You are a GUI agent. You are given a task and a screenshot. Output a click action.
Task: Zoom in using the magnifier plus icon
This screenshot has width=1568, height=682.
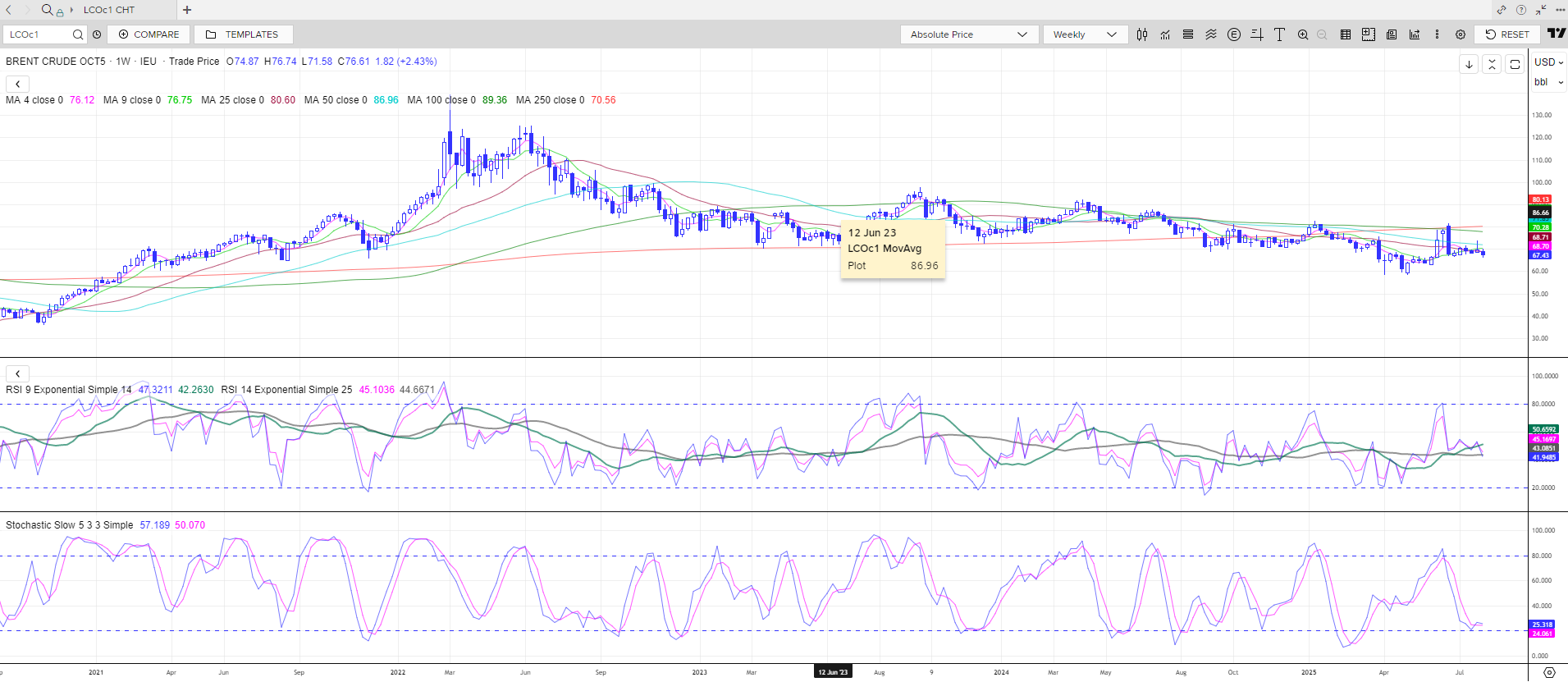[x=1303, y=34]
